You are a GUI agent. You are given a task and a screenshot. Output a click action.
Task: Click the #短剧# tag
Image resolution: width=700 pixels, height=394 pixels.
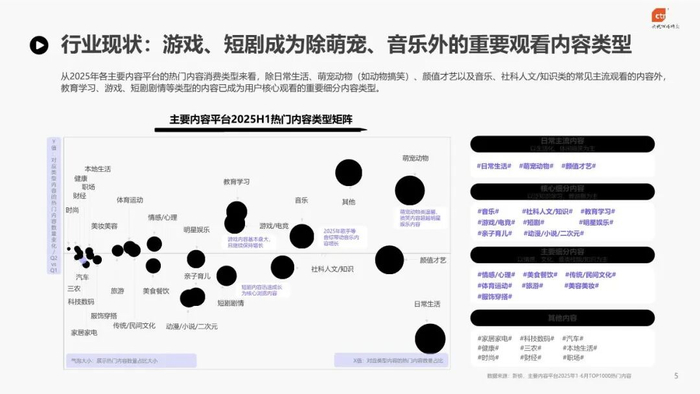(533, 222)
